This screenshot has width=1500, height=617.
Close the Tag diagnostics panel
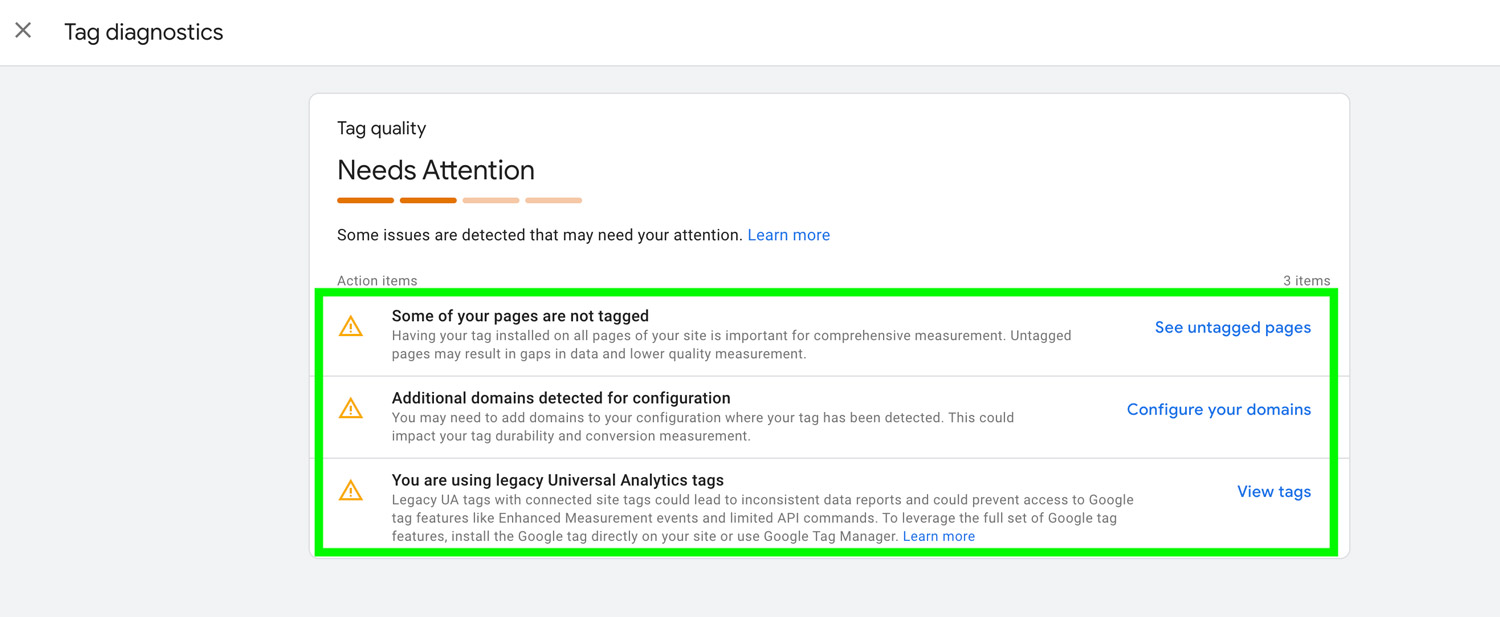(23, 31)
